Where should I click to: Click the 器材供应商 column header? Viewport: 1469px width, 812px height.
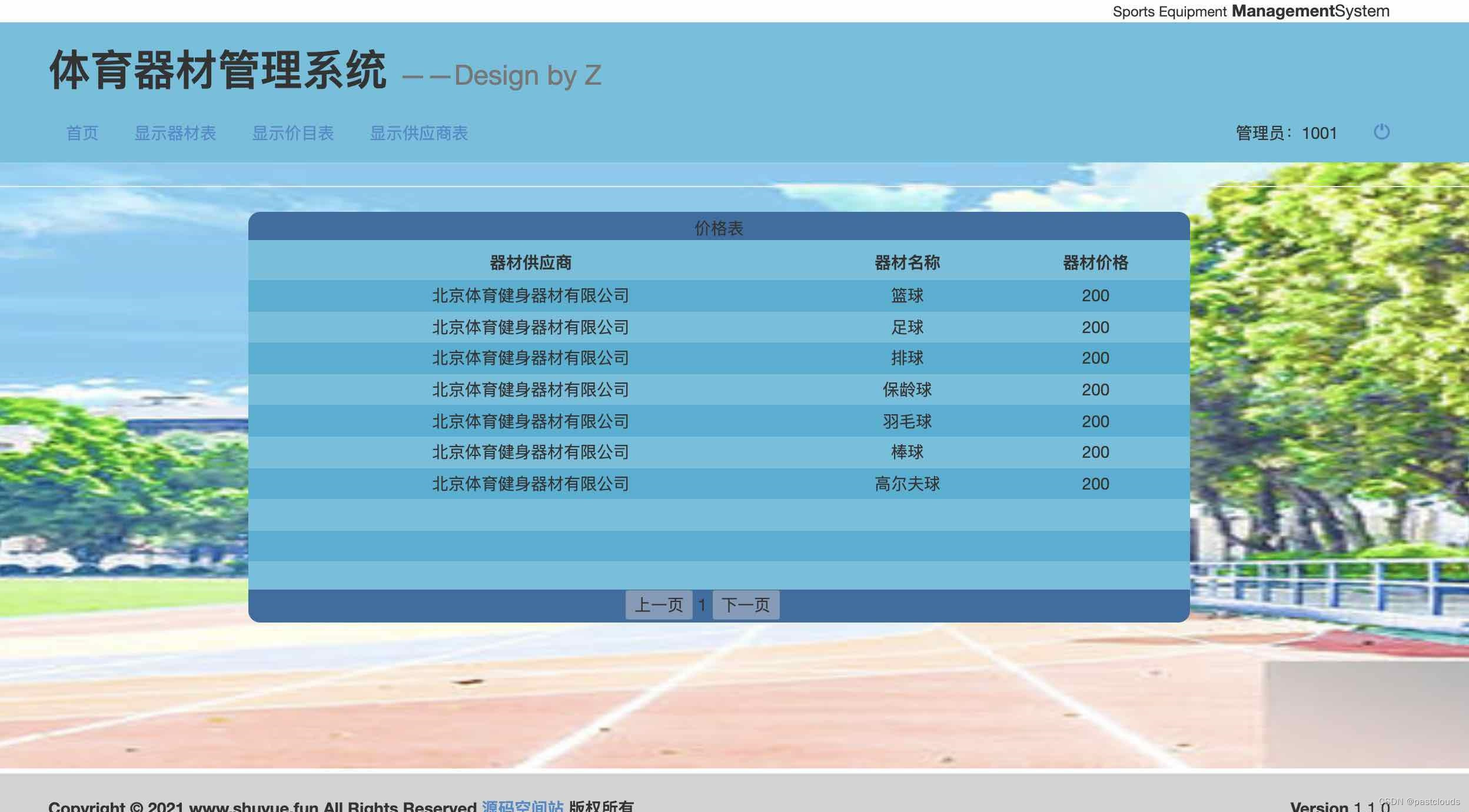coord(530,262)
